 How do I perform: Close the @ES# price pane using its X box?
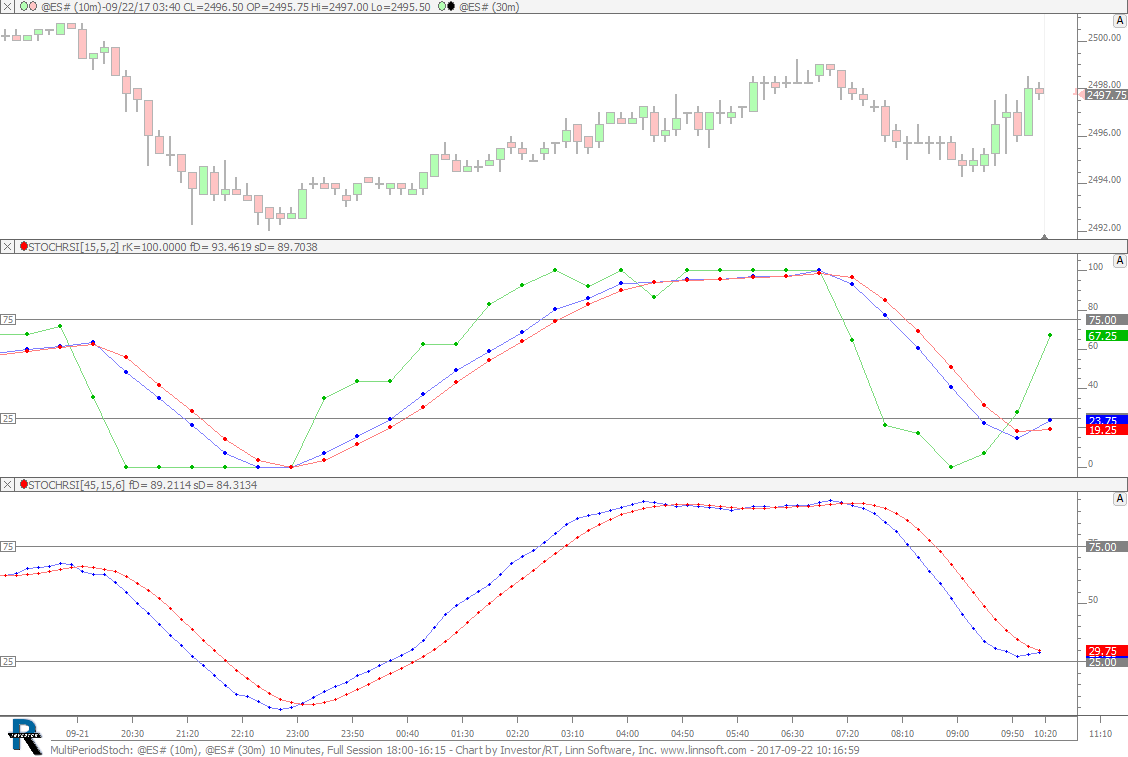7,6
